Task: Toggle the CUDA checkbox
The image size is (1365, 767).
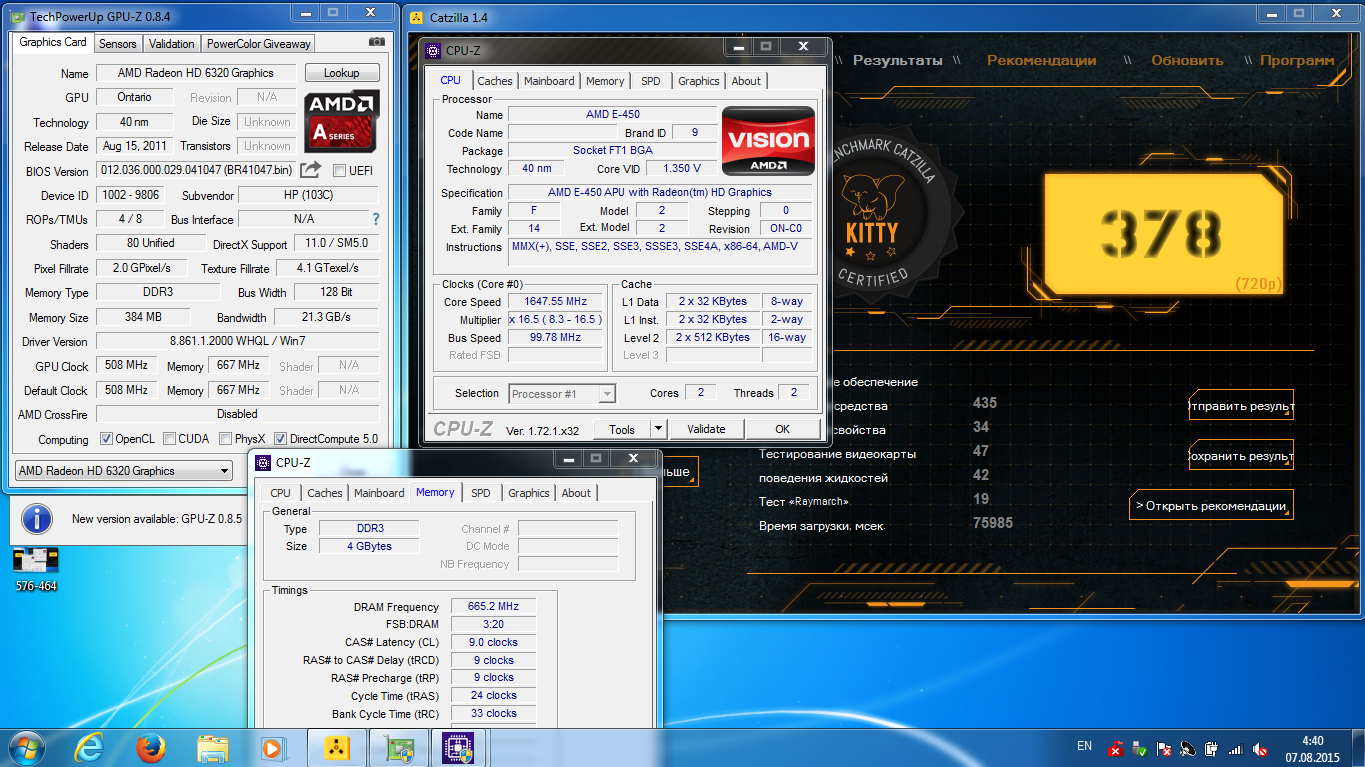Action: [169, 439]
